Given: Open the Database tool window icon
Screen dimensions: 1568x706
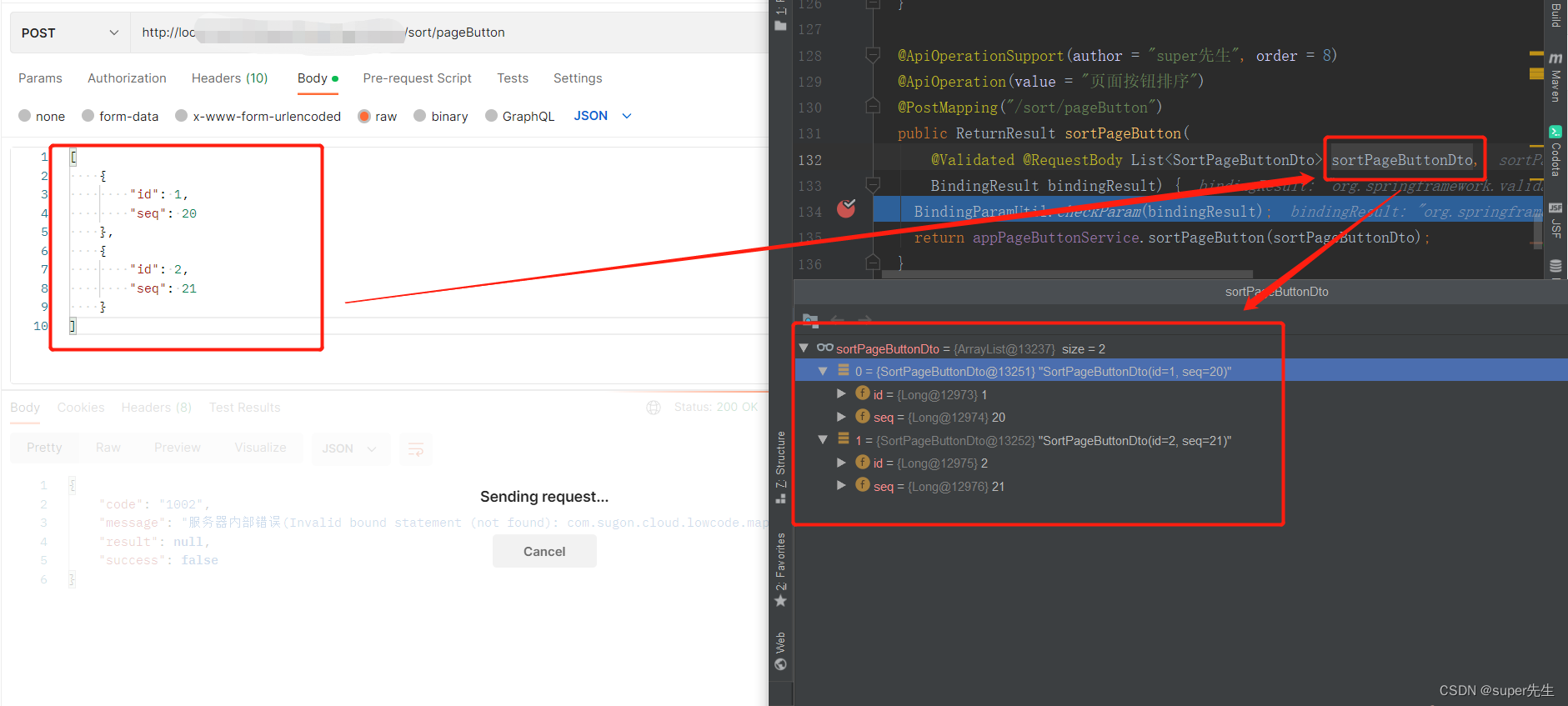Looking at the screenshot, I should pos(1555,267).
